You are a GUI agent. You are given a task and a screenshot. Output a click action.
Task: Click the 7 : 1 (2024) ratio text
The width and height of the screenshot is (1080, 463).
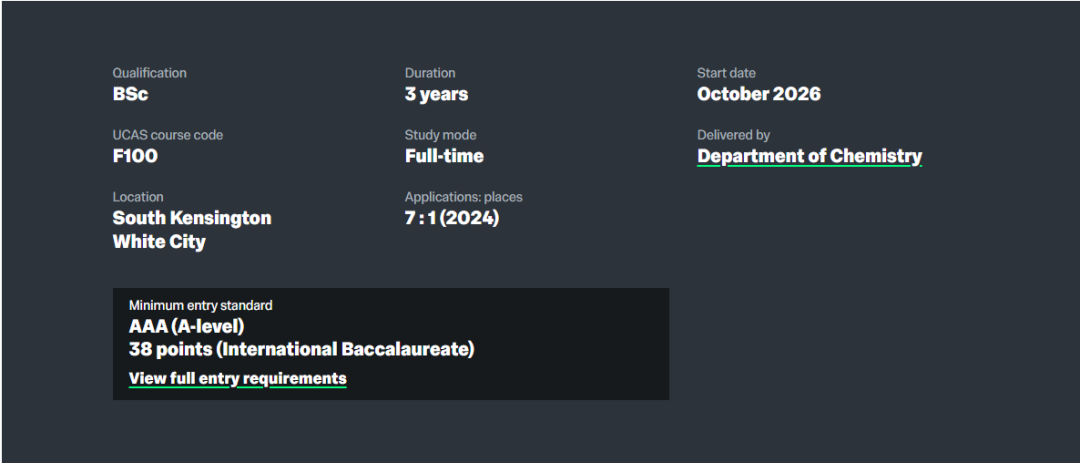(x=451, y=218)
